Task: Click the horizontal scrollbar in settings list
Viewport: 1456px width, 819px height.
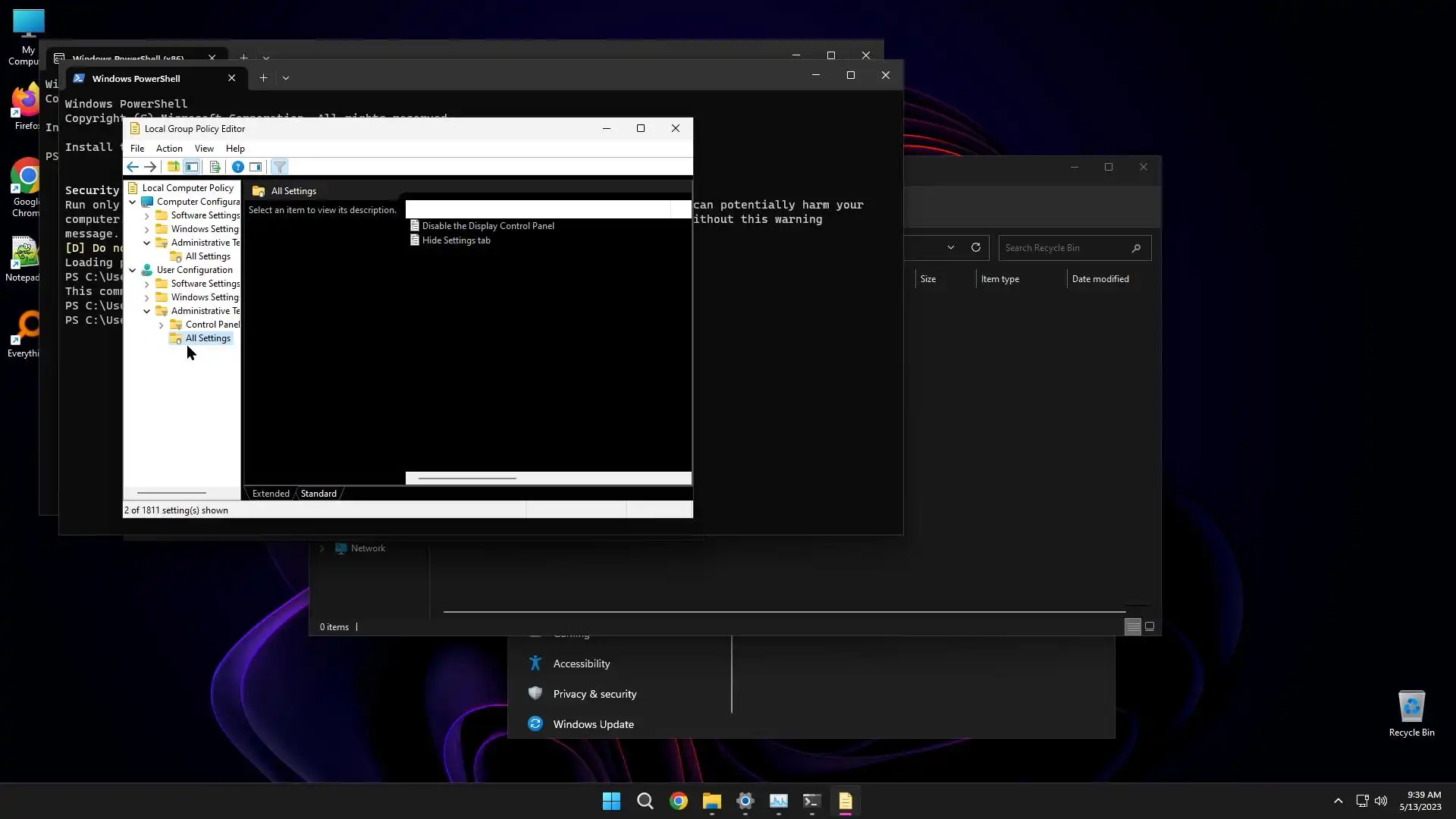Action: 467,479
